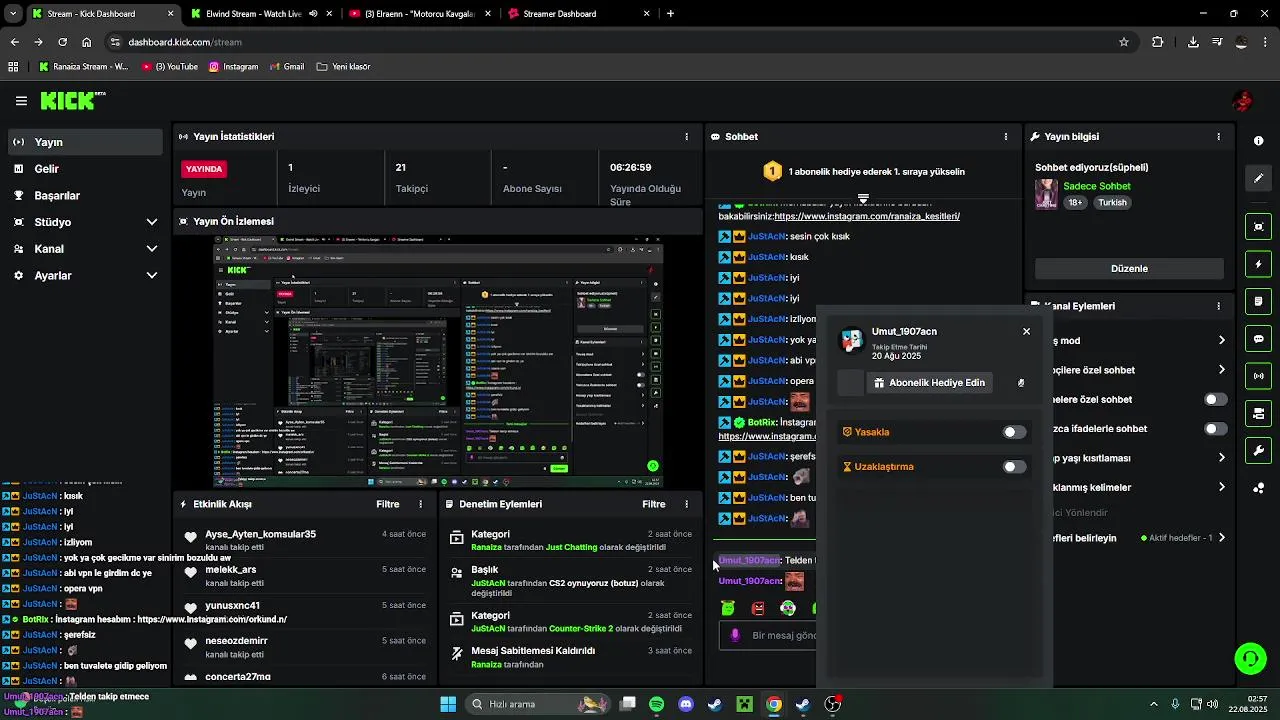
Task: Open the Yayın bilgisi panel three-dot menu
Action: point(1218,137)
